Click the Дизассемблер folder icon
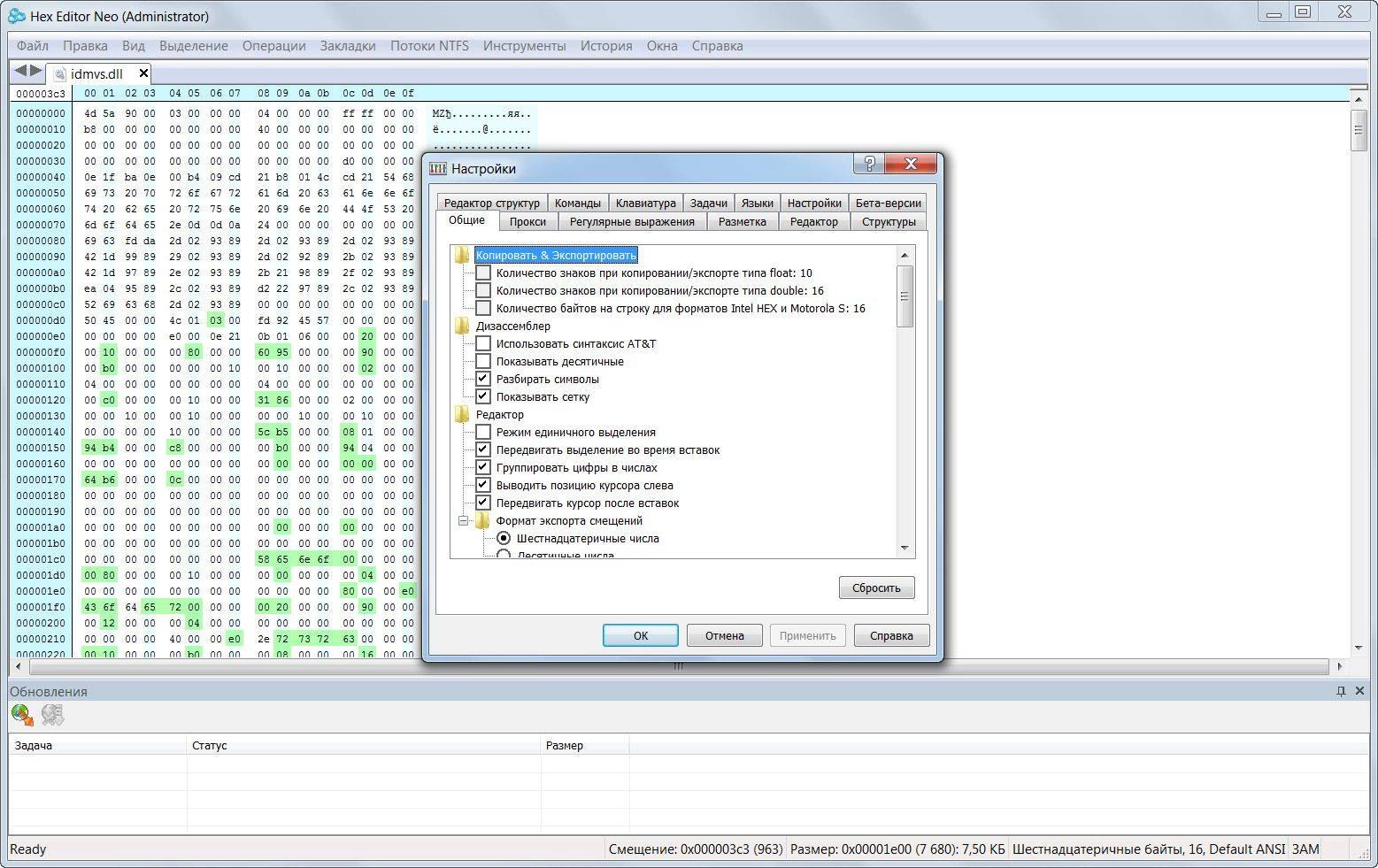The image size is (1378, 868). point(462,326)
